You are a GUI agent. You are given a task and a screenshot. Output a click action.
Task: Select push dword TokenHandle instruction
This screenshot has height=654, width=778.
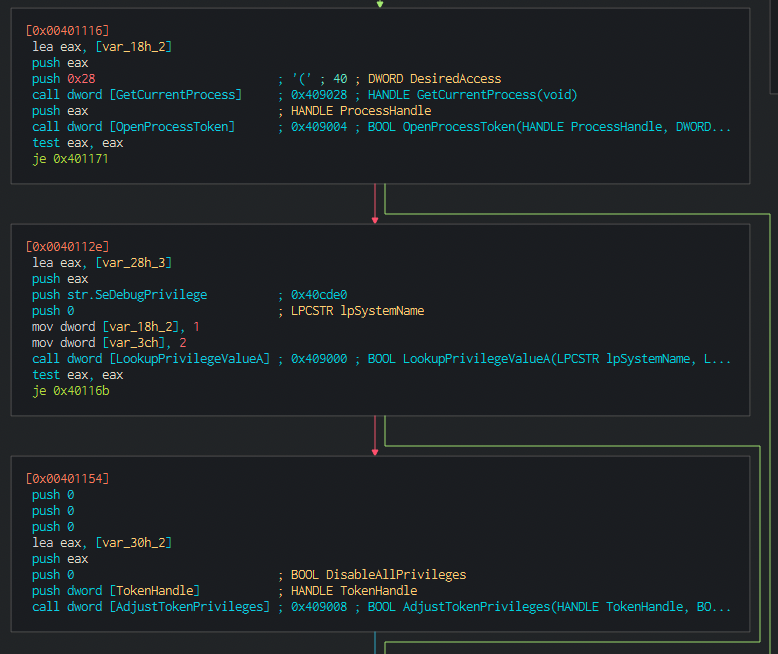116,591
